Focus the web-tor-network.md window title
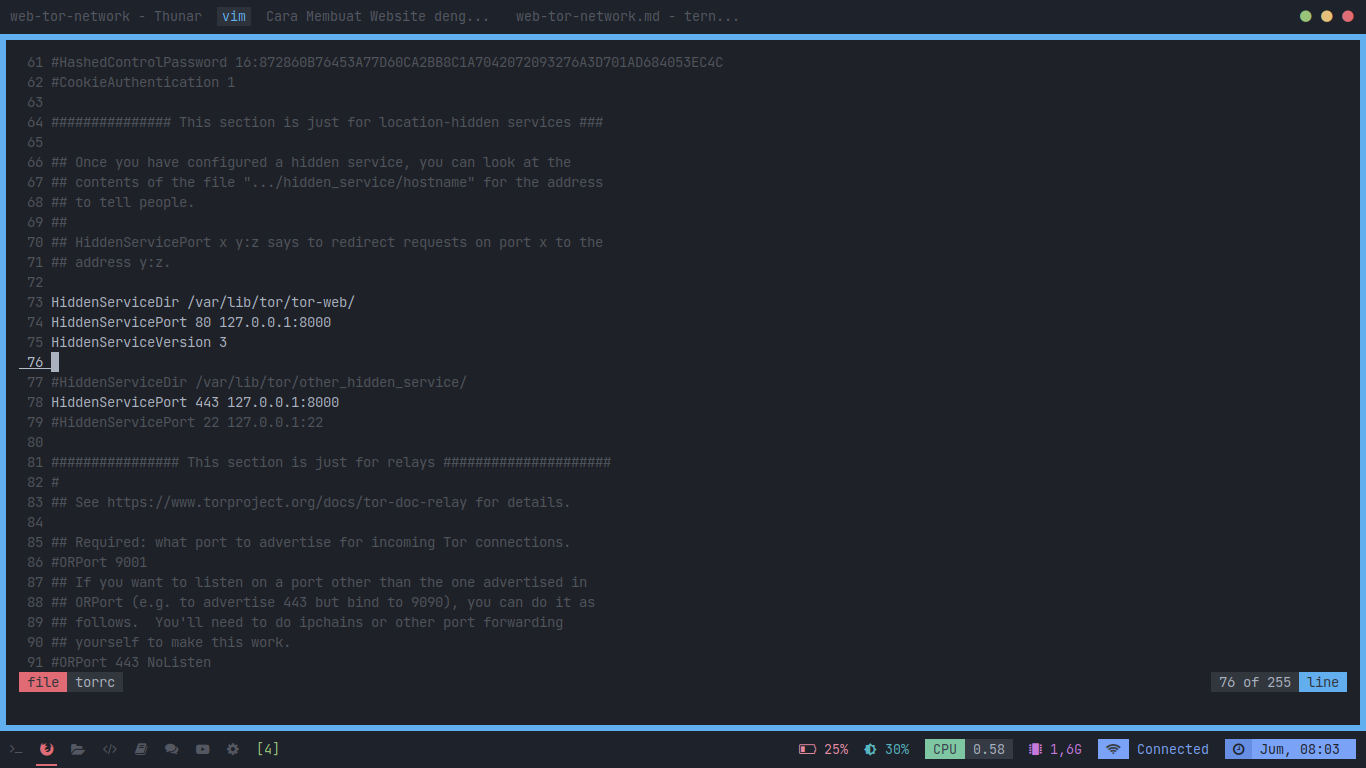 click(x=627, y=16)
